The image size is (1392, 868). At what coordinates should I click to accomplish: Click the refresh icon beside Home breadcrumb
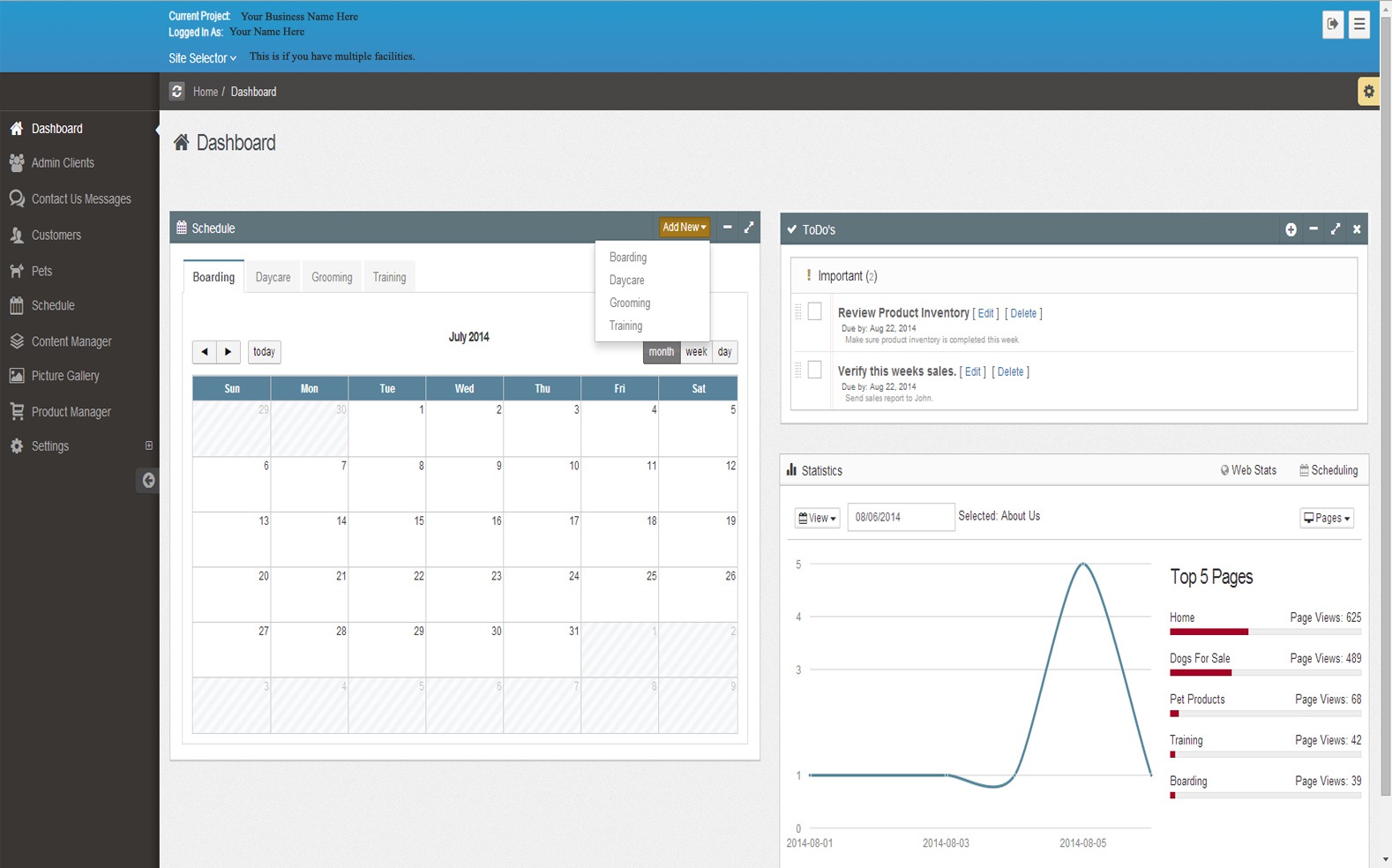click(176, 91)
